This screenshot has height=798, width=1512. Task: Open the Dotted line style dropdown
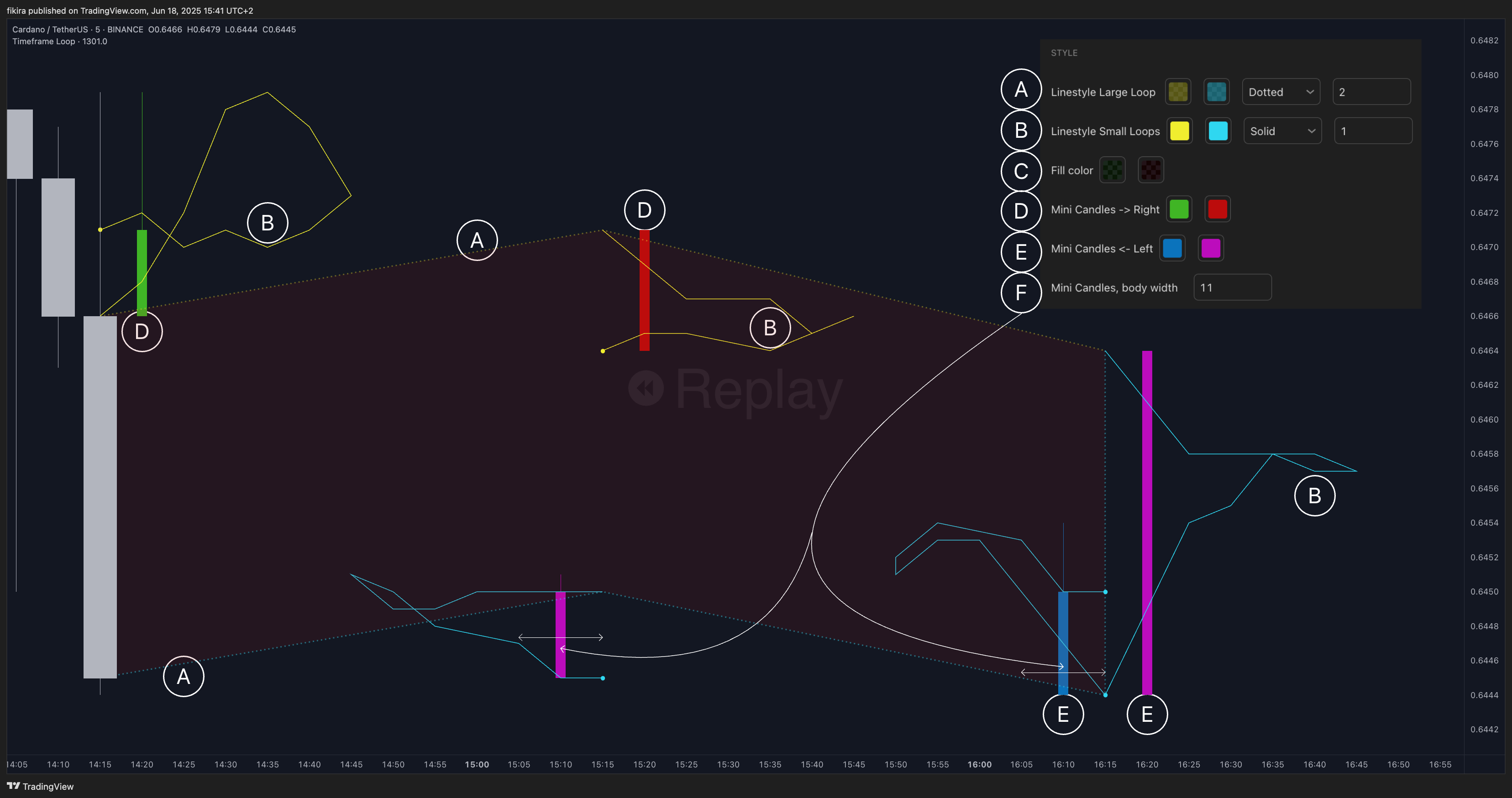[x=1281, y=92]
